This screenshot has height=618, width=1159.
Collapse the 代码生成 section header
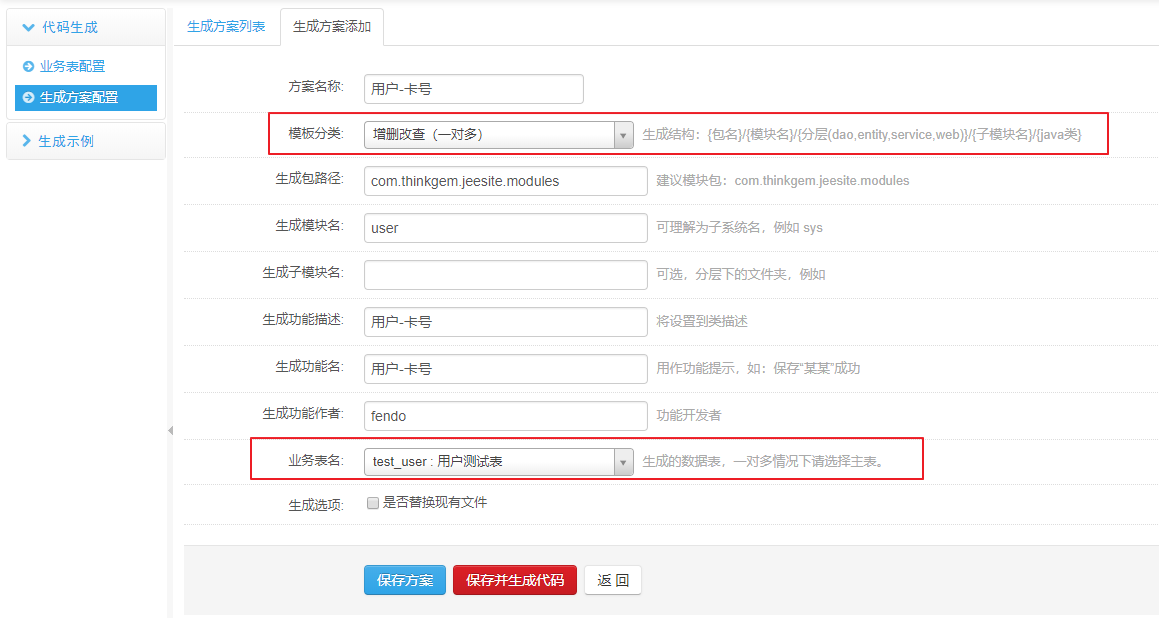point(86,27)
